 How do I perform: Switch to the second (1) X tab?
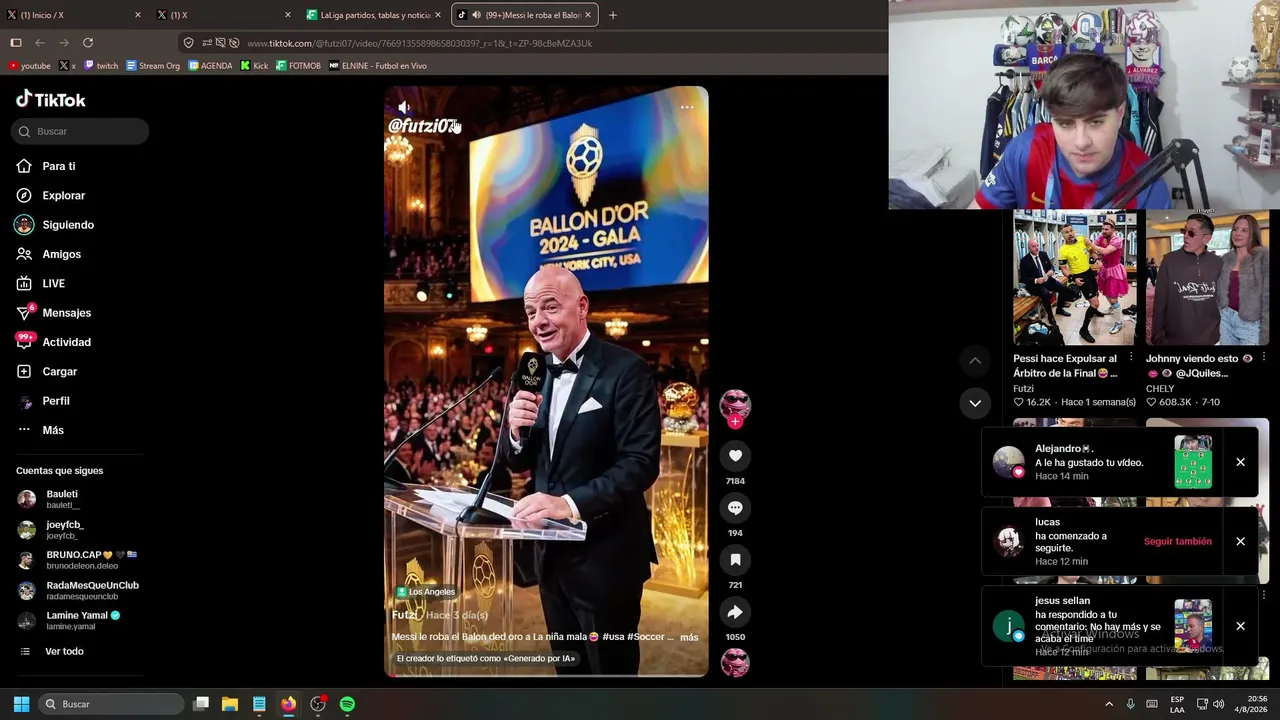[x=224, y=15]
